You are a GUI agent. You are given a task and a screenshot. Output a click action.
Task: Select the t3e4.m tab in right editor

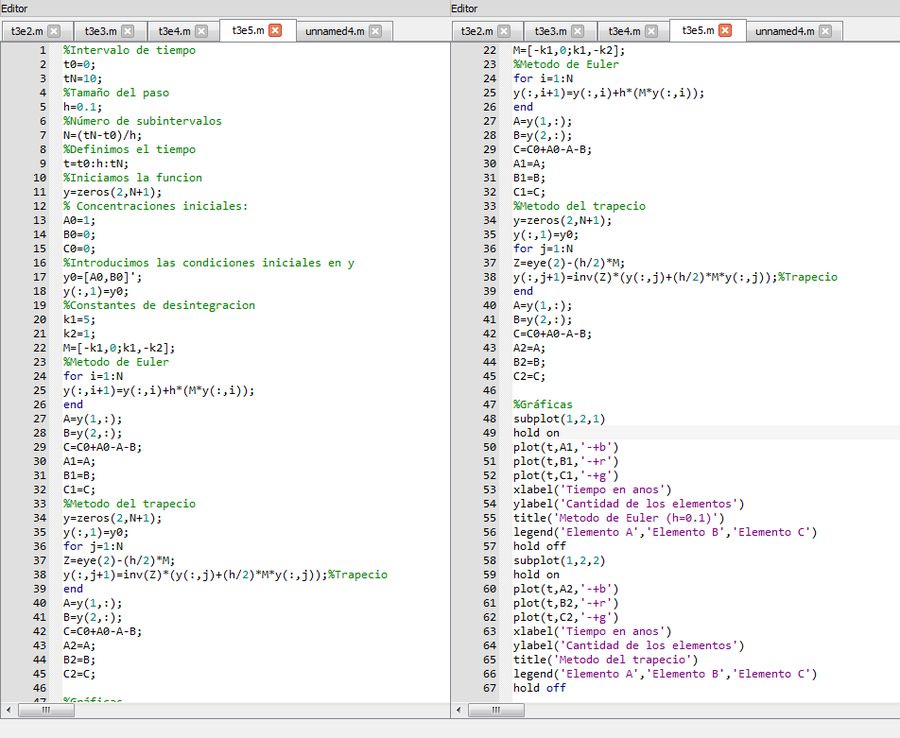(625, 31)
